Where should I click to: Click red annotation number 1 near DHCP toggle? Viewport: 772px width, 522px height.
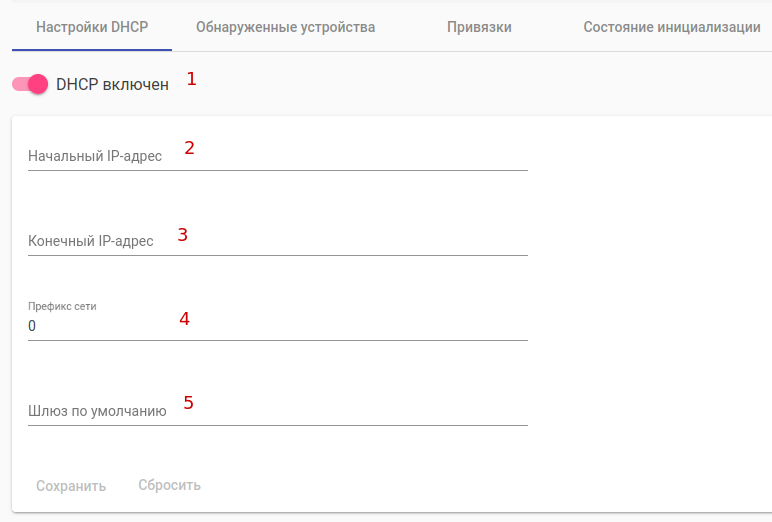(x=192, y=79)
